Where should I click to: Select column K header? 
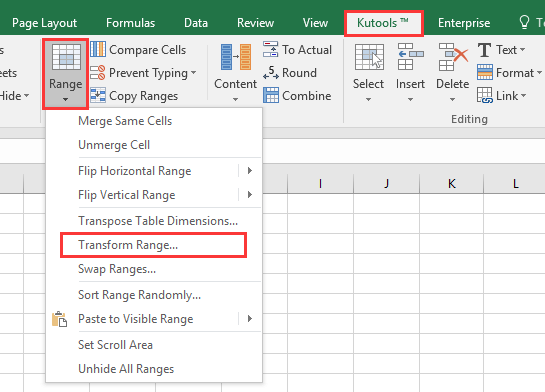point(452,183)
